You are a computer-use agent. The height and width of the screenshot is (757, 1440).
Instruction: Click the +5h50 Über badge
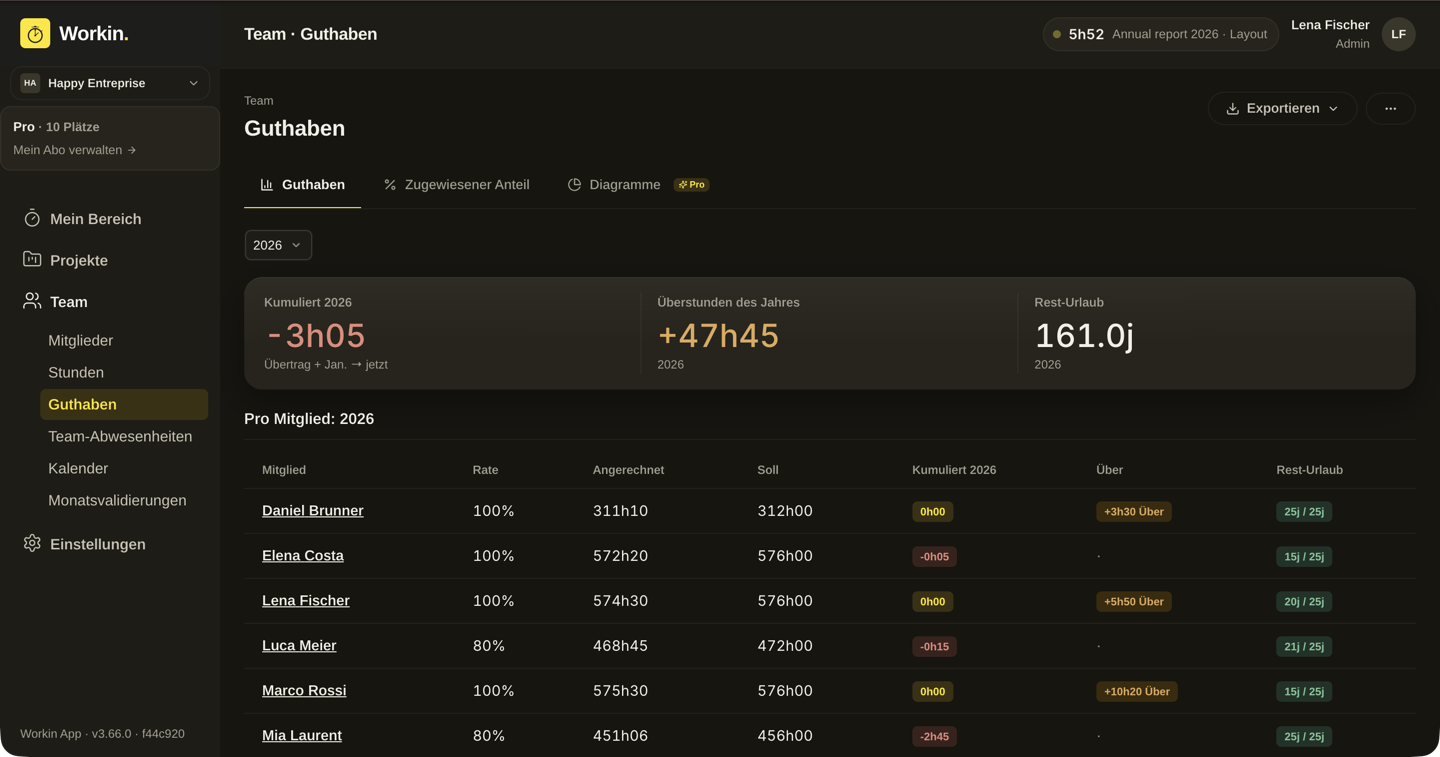1134,602
